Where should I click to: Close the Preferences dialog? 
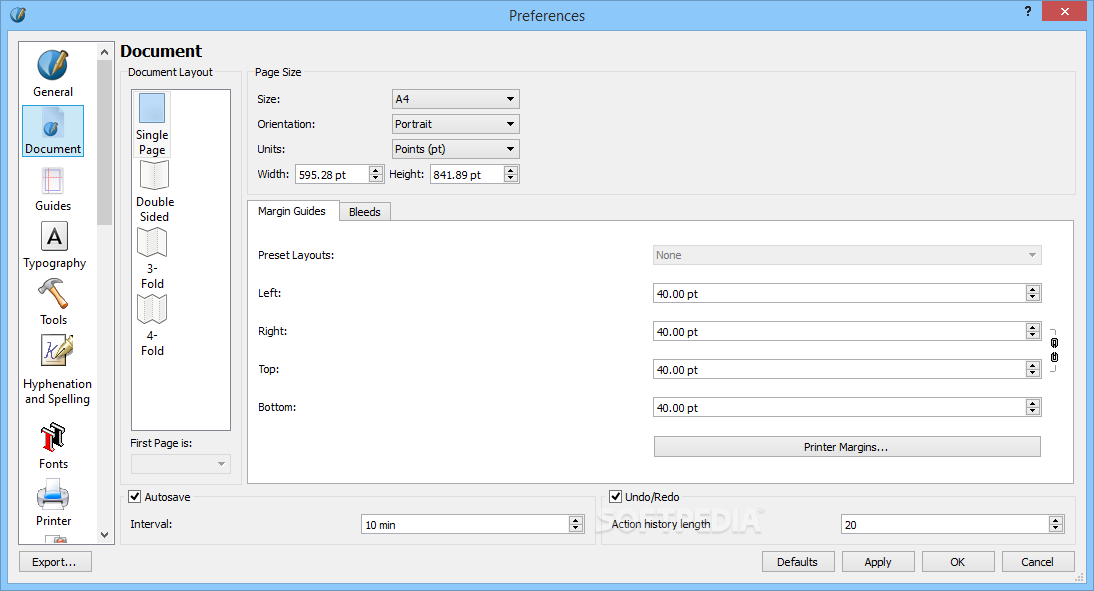[1065, 11]
